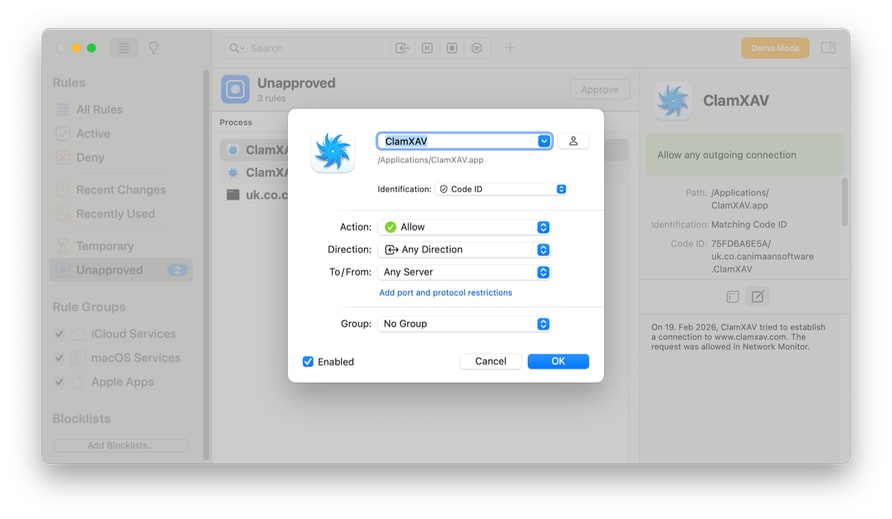Select Active in Rules sidebar

(x=121, y=134)
